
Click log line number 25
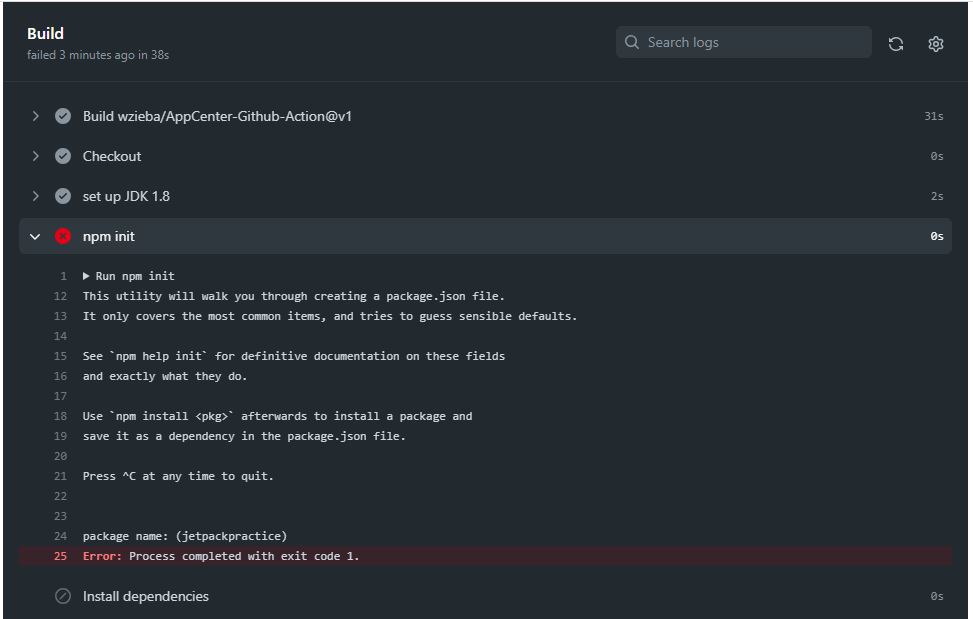(x=61, y=556)
